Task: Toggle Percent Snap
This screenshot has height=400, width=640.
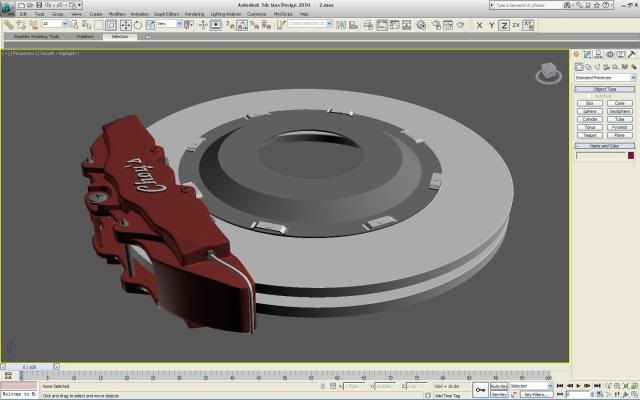Action: tap(254, 25)
